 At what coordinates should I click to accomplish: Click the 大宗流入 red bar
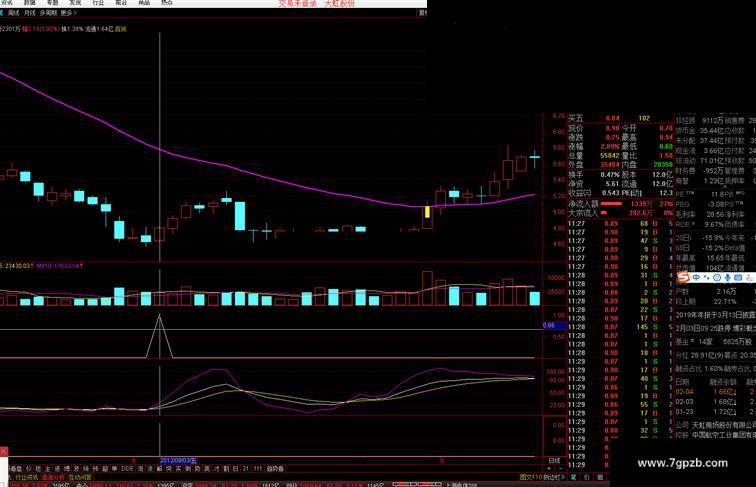click(x=604, y=213)
